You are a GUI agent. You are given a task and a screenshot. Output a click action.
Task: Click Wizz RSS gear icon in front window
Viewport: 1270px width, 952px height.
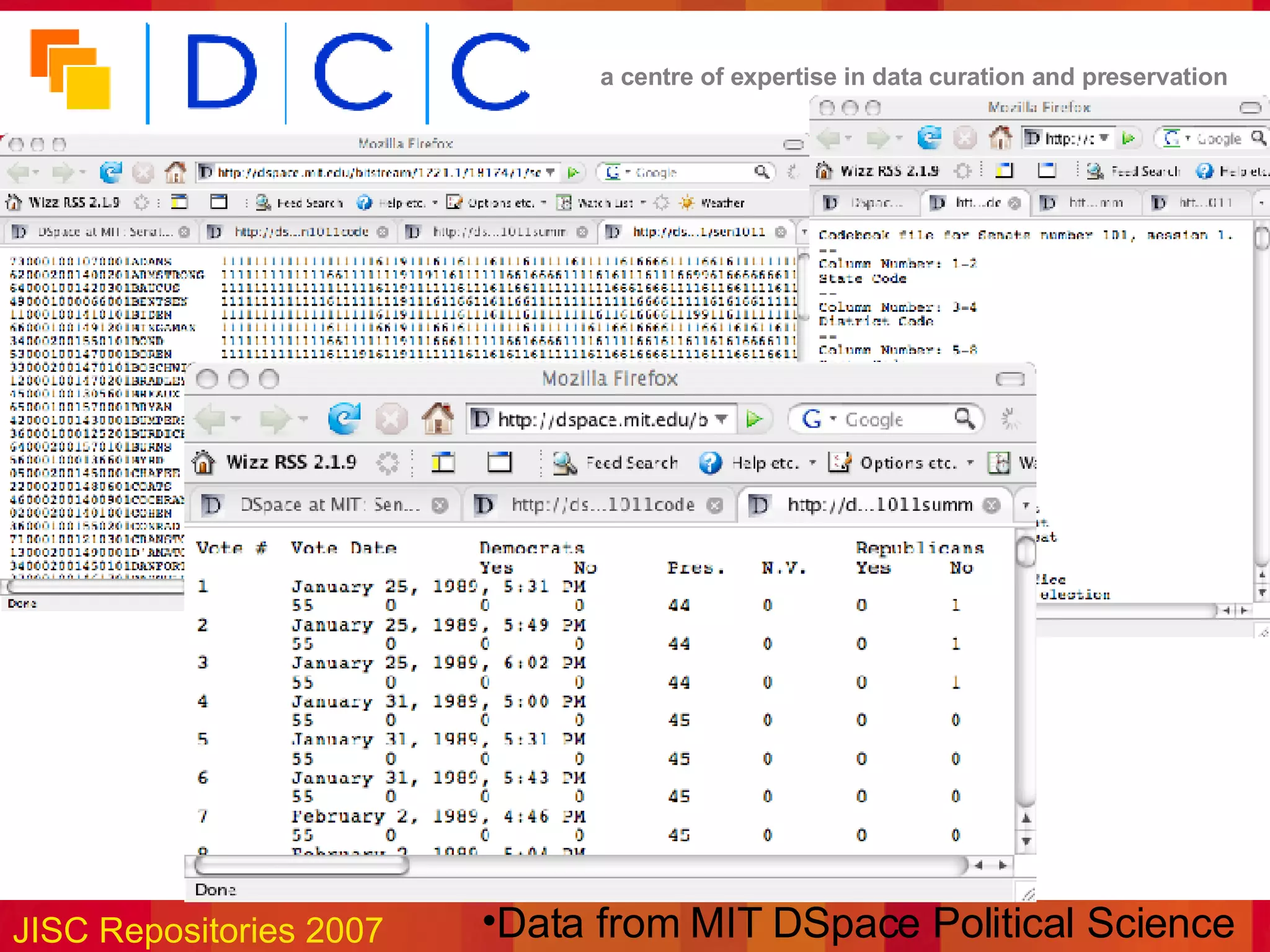click(388, 463)
